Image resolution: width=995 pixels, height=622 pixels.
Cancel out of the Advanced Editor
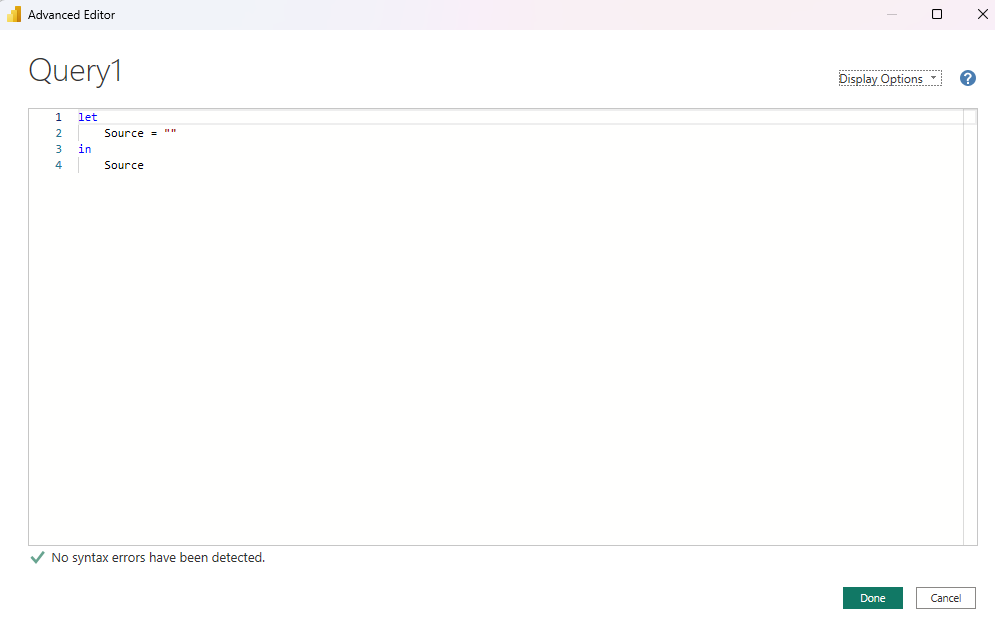pyautogui.click(x=945, y=597)
